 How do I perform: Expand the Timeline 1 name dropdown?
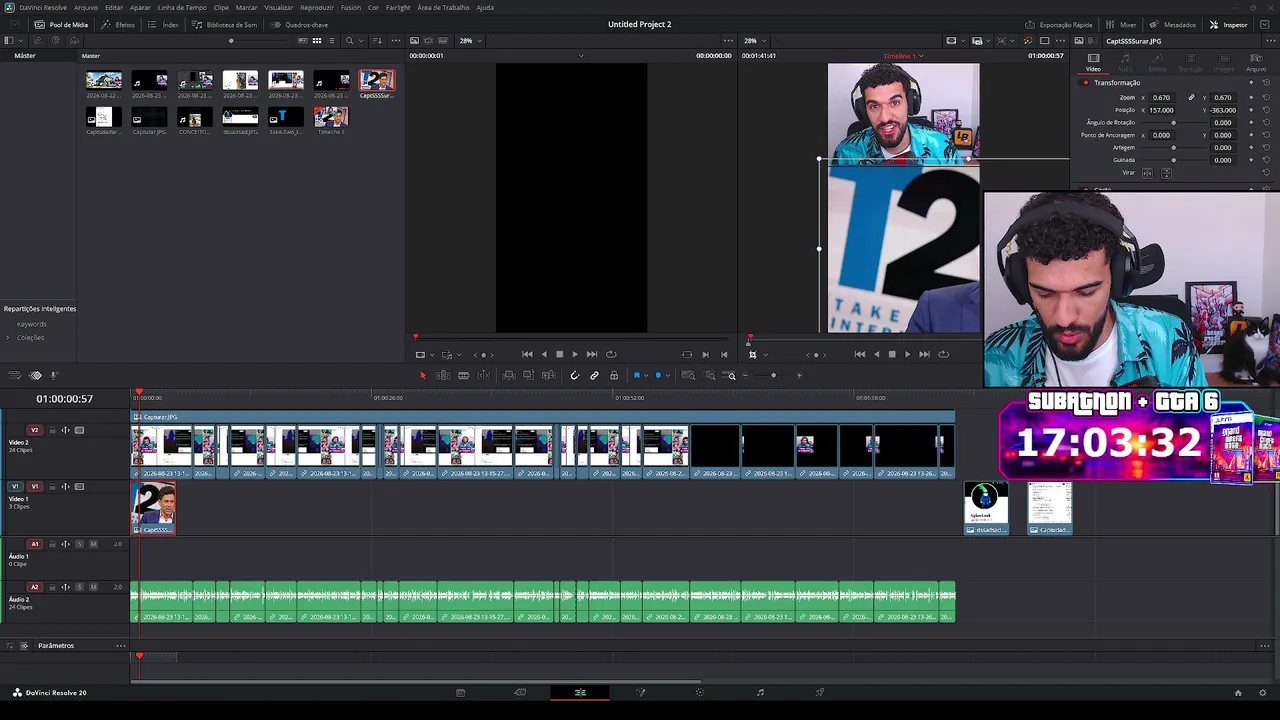point(921,56)
